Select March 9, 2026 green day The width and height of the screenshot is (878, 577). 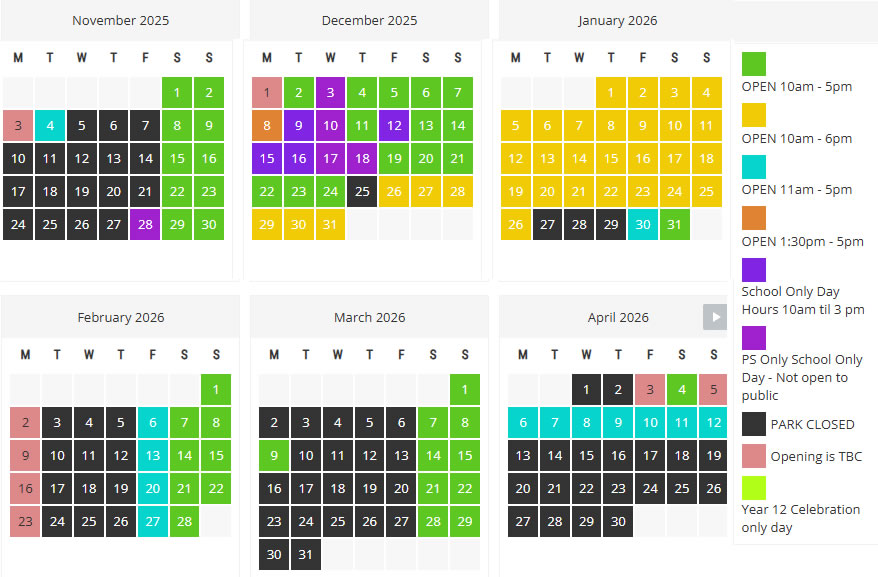[274, 455]
